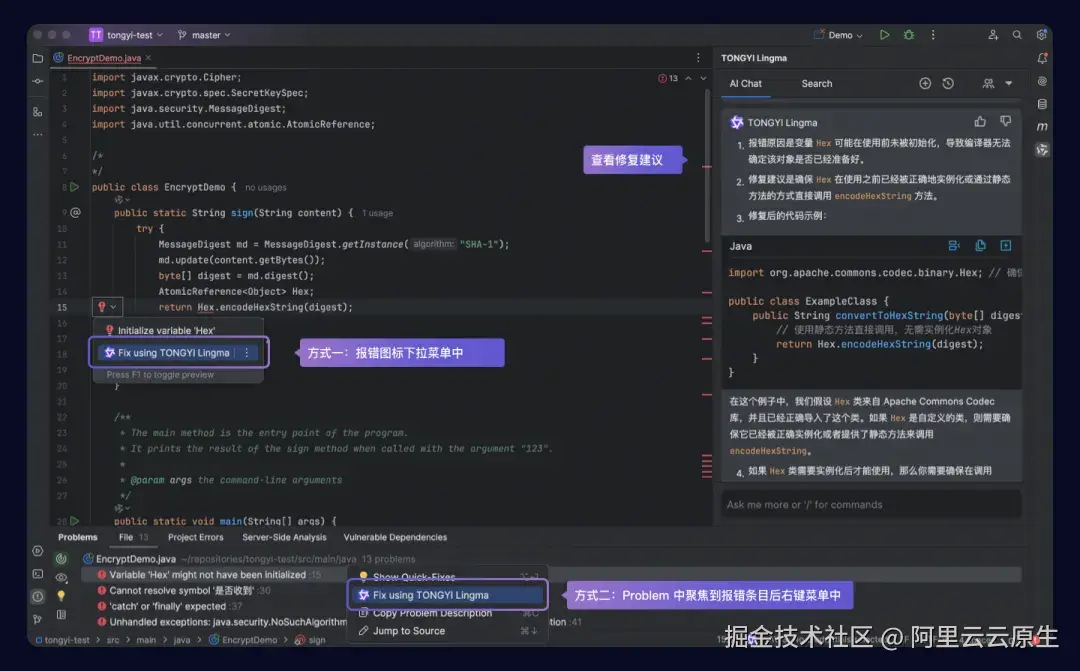Image resolution: width=1080 pixels, height=671 pixels.
Task: Open the more actions menu beside the debug icon
Action: coord(933,34)
